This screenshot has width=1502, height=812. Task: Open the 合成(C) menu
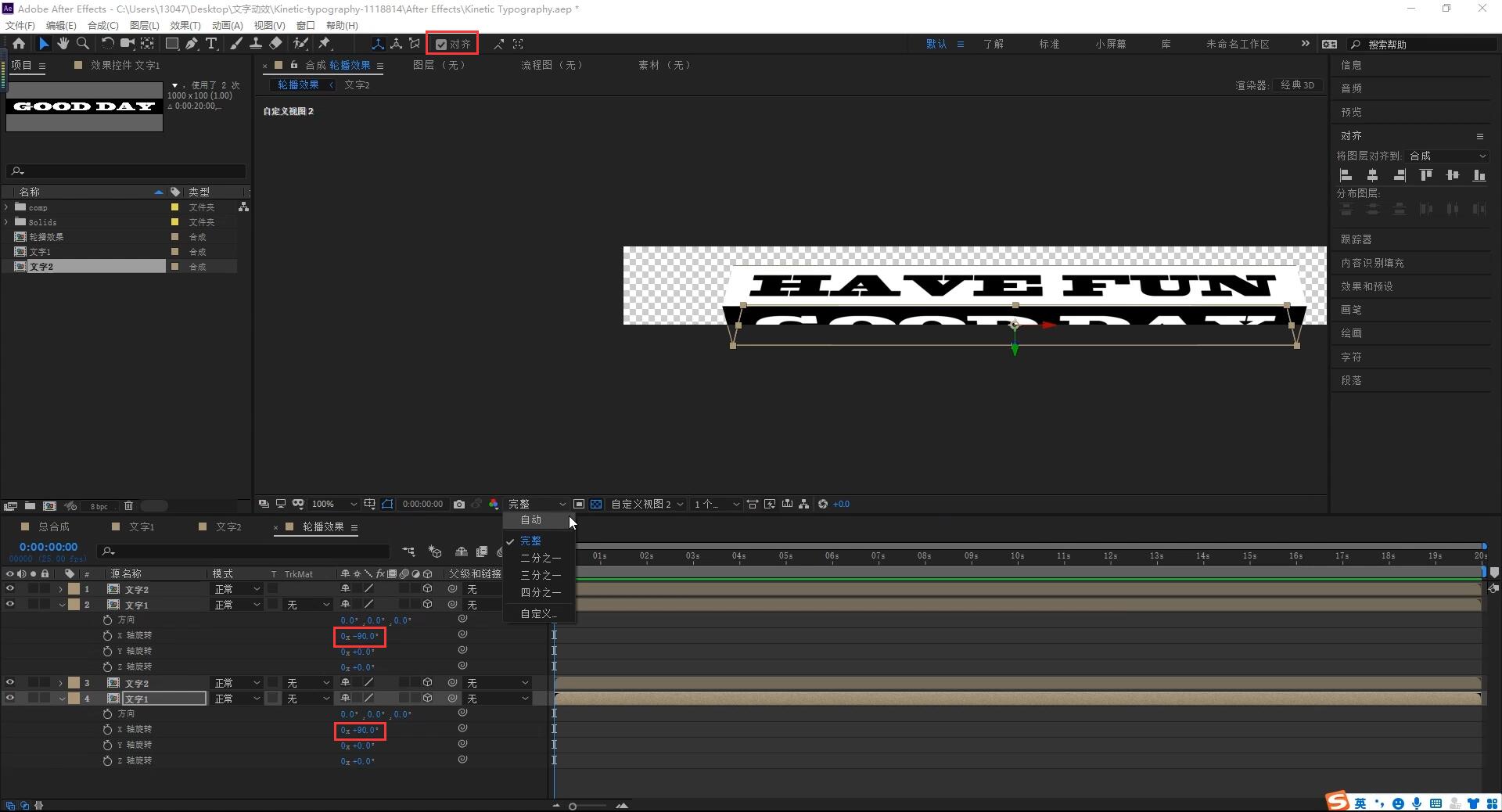(103, 25)
